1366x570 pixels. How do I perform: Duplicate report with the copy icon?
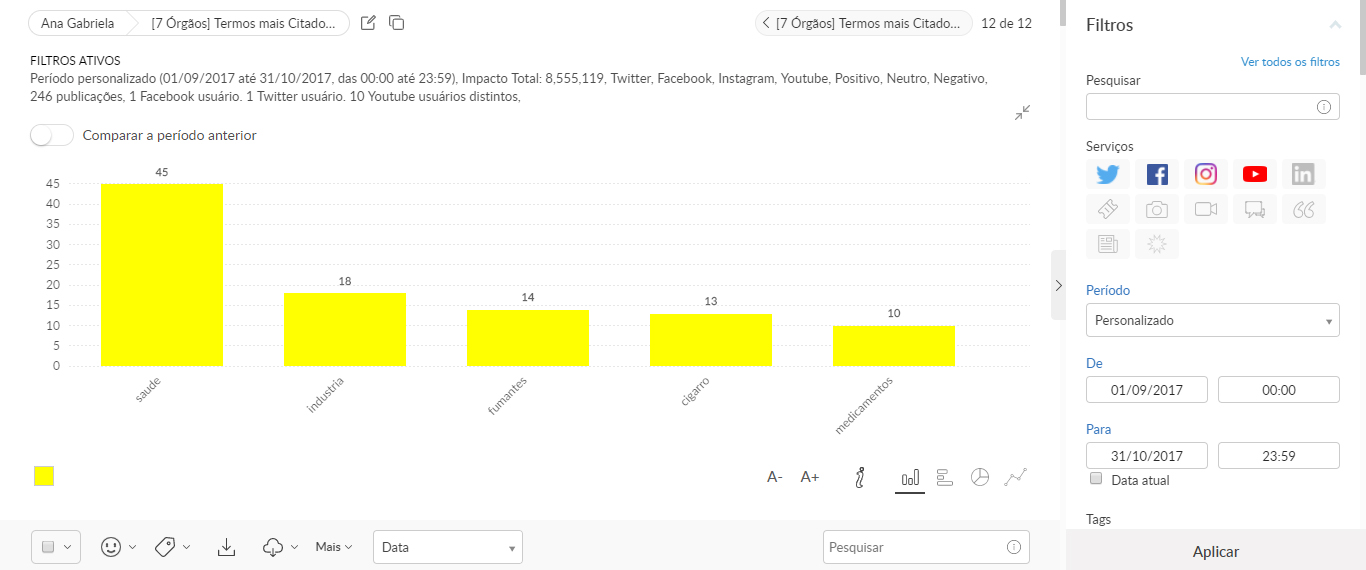click(x=397, y=23)
